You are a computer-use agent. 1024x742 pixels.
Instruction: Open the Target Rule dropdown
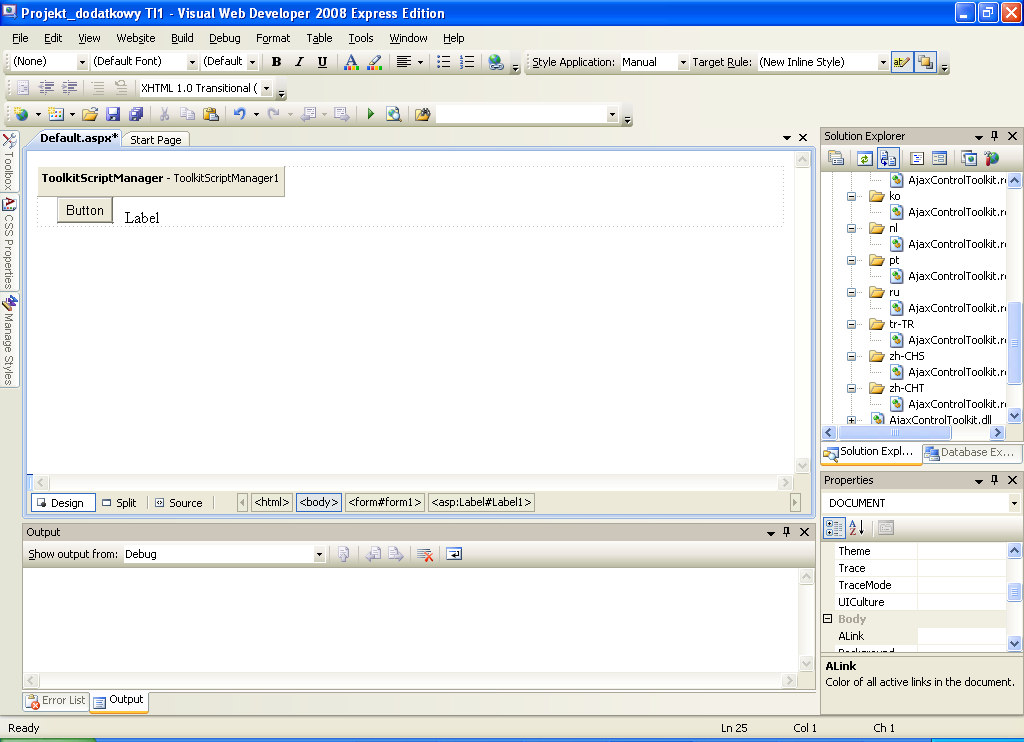point(883,62)
